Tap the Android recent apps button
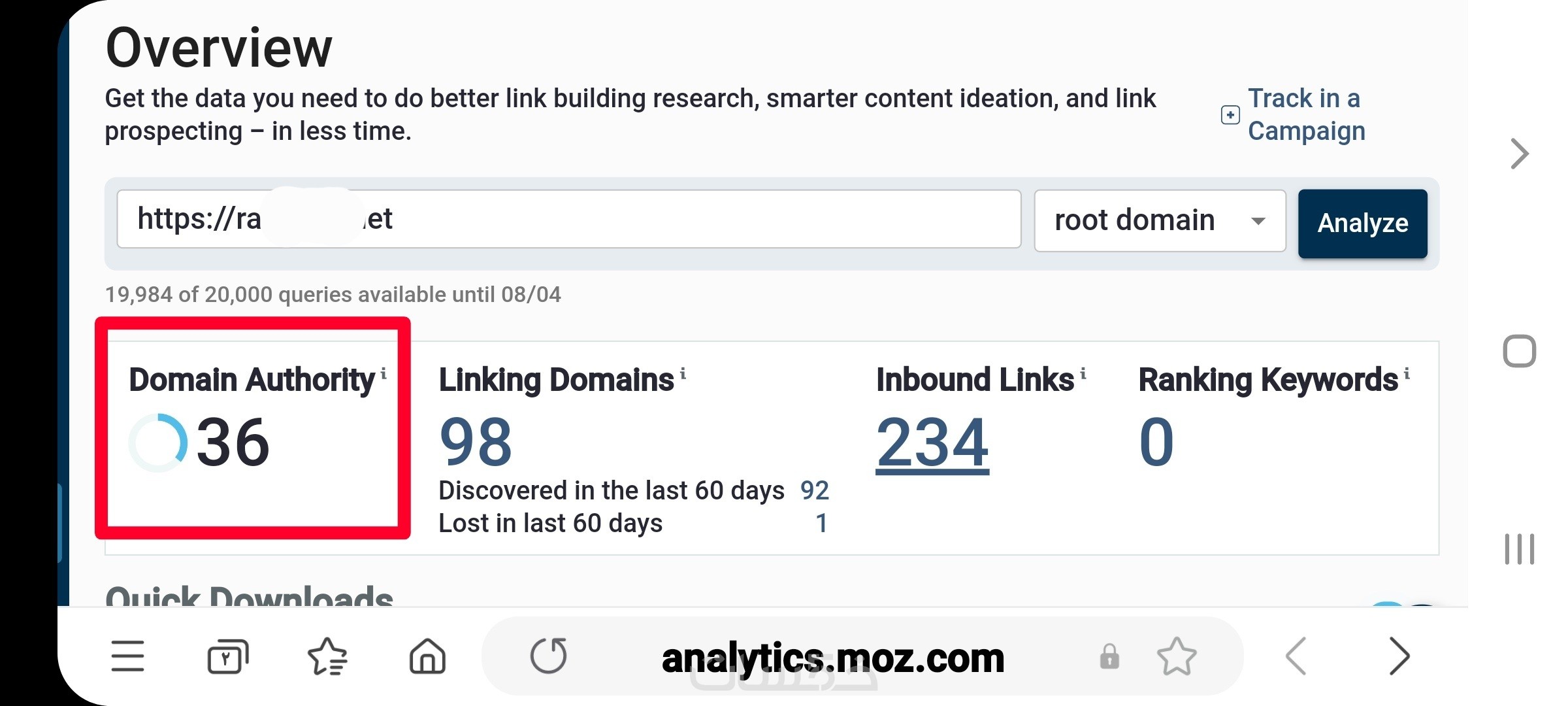 pos(1519,549)
